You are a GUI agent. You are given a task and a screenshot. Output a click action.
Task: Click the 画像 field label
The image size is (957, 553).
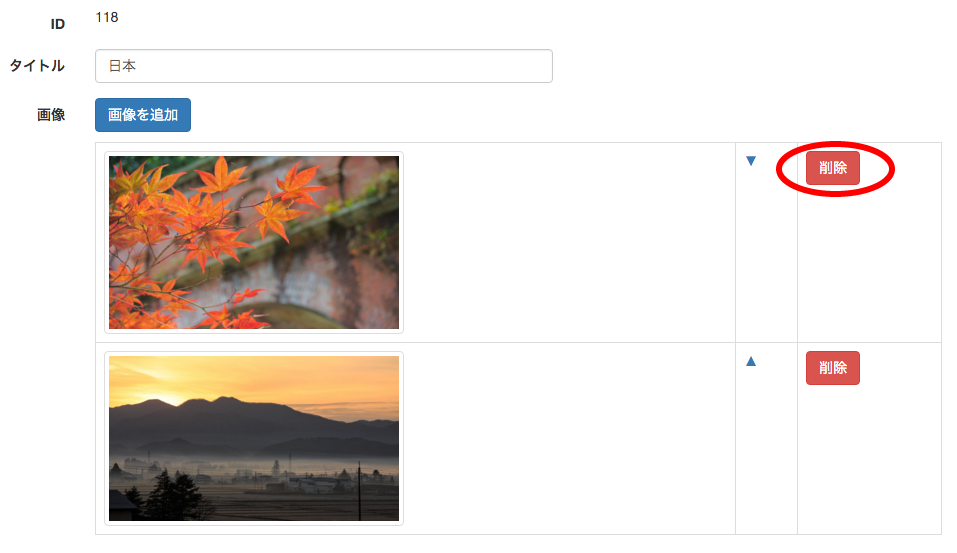coord(51,115)
